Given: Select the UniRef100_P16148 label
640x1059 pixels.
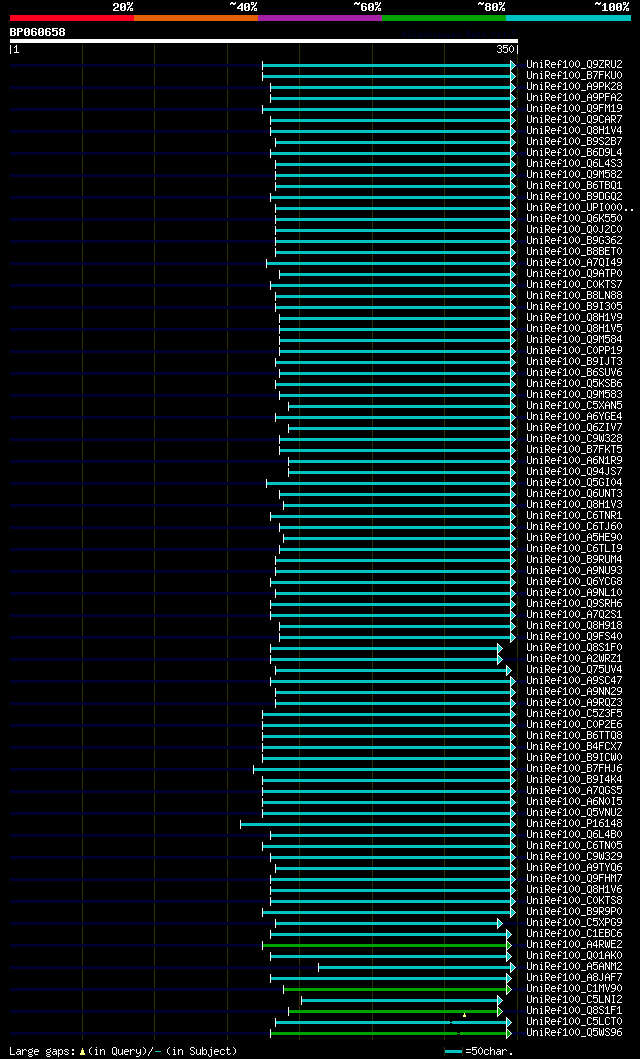Looking at the screenshot, I should pos(575,824).
